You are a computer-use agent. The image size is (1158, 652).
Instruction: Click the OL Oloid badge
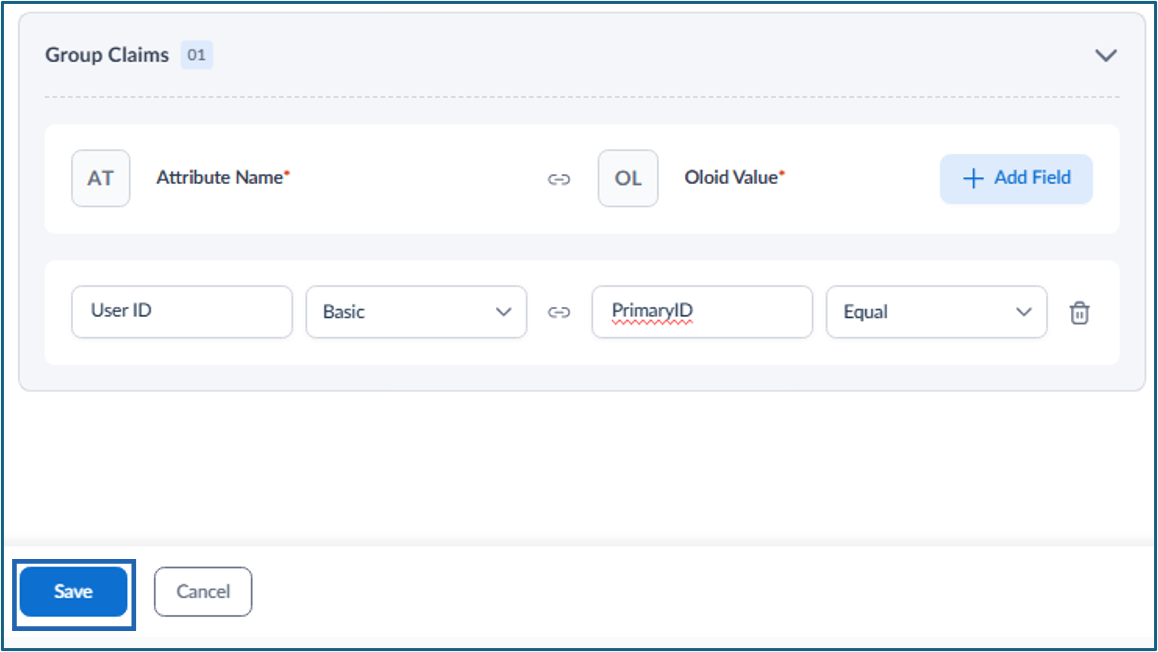tap(628, 179)
